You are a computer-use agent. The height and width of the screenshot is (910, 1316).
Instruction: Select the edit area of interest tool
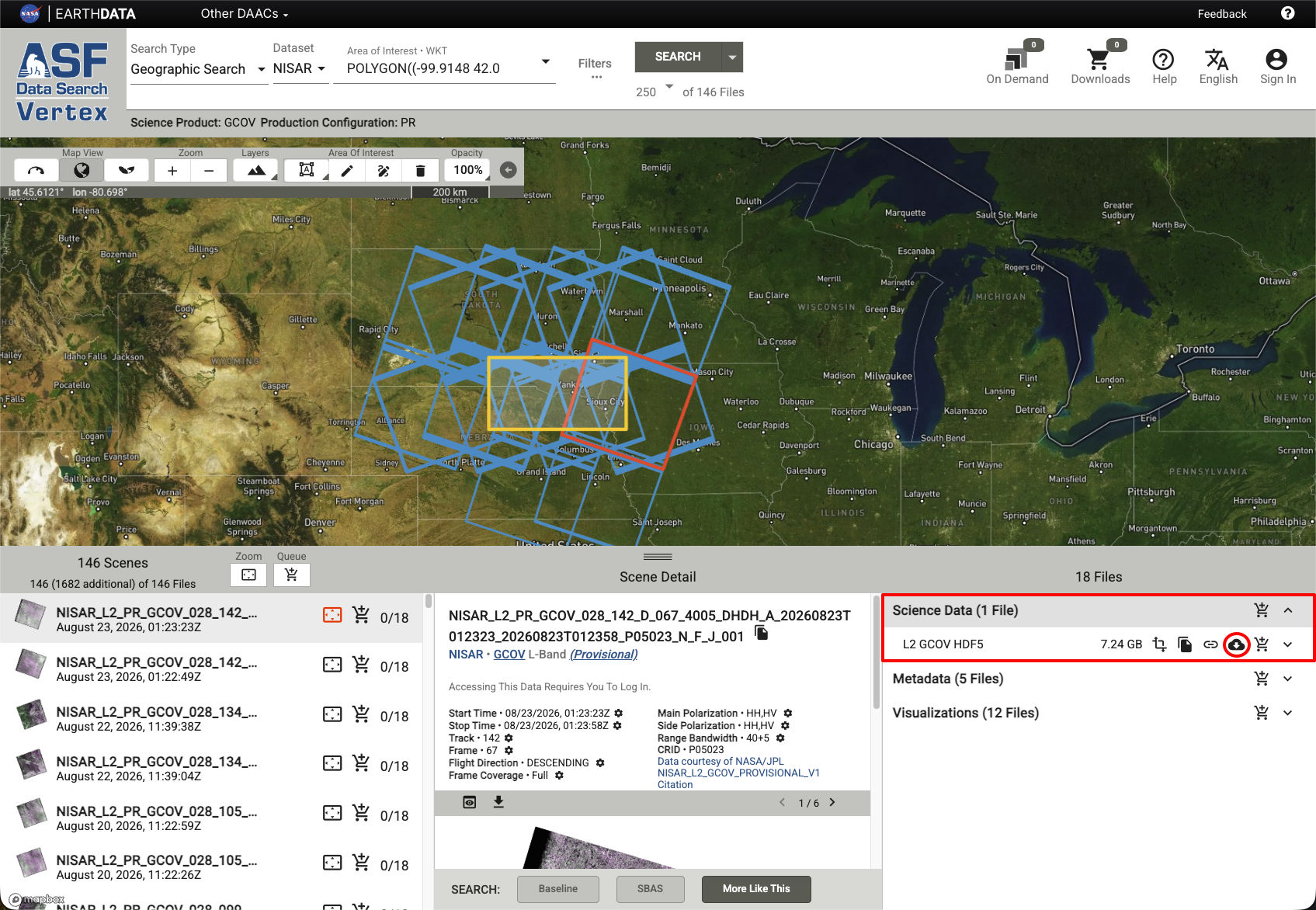384,170
